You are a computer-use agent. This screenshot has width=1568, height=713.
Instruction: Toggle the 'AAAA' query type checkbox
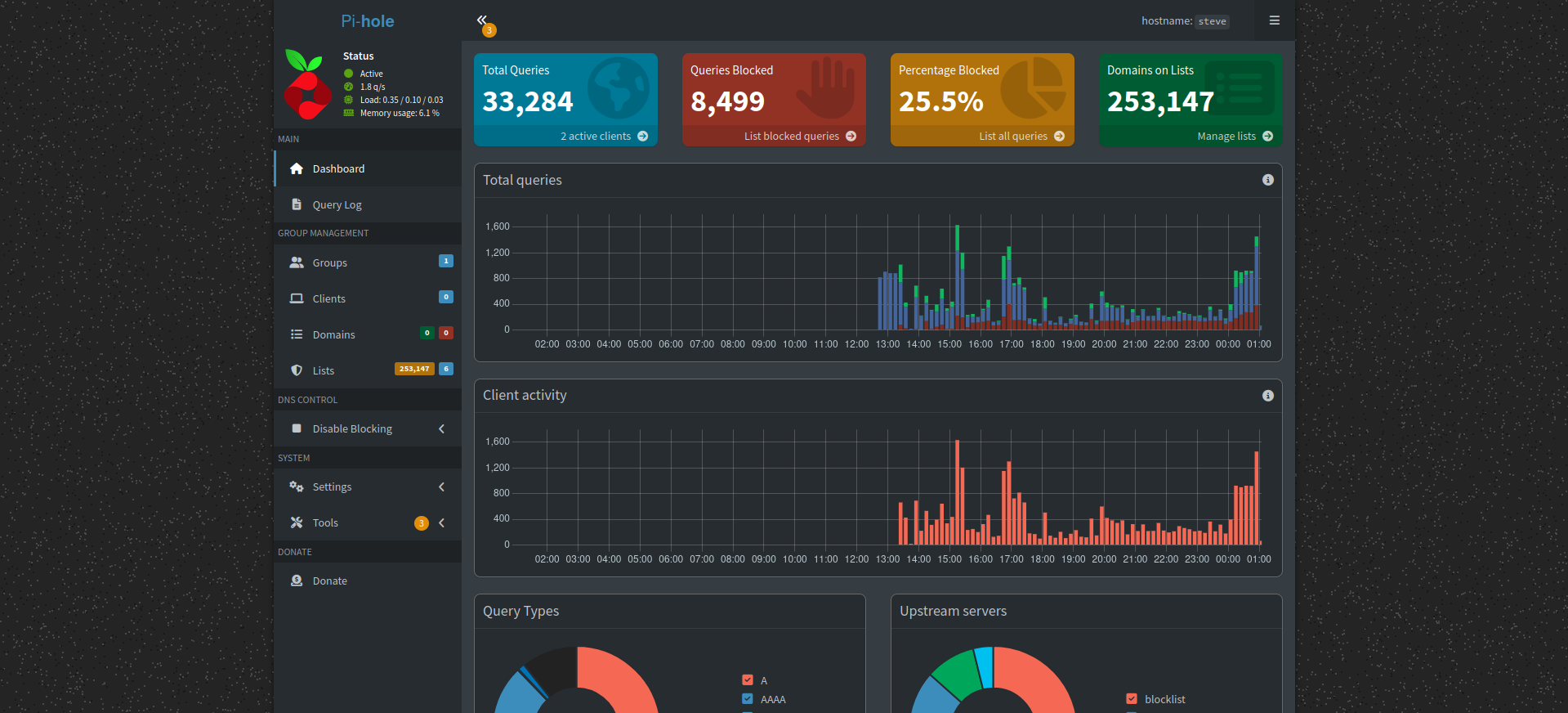(748, 699)
